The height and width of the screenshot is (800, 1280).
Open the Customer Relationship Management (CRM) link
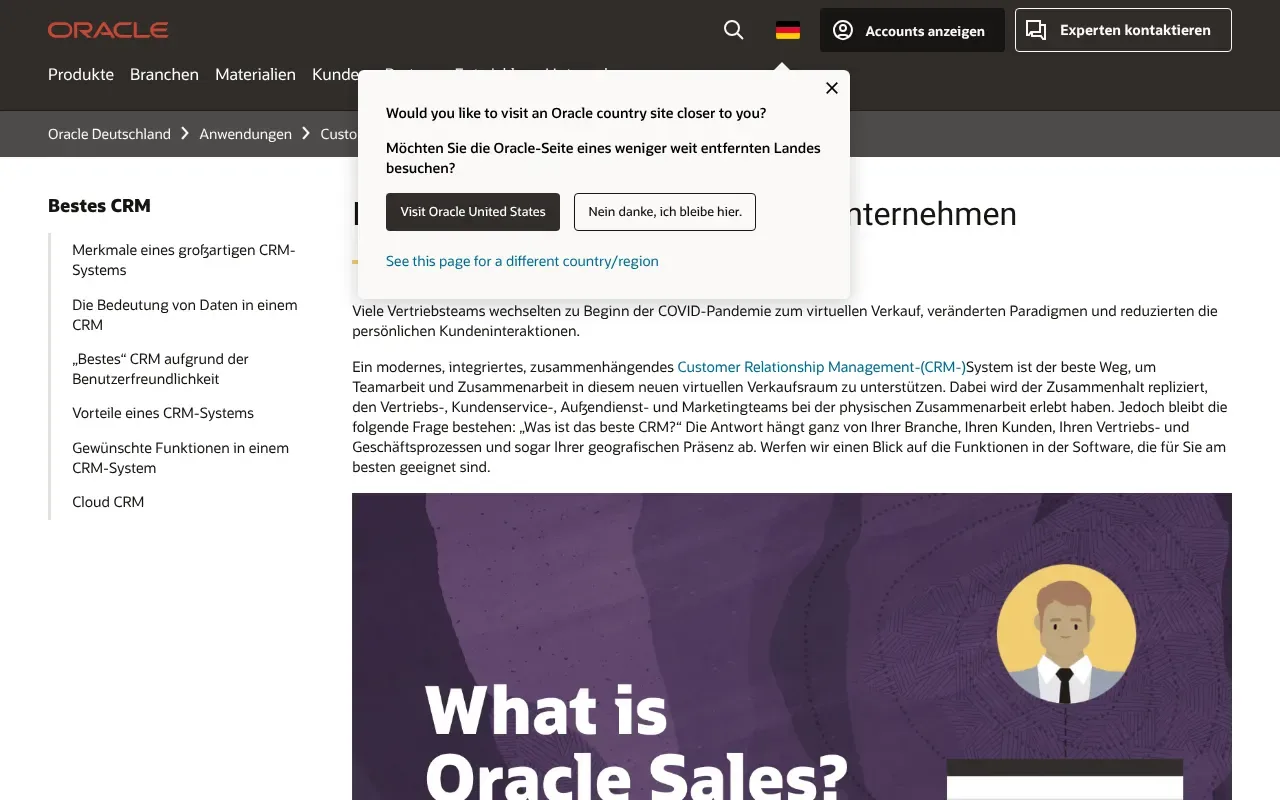click(x=821, y=366)
